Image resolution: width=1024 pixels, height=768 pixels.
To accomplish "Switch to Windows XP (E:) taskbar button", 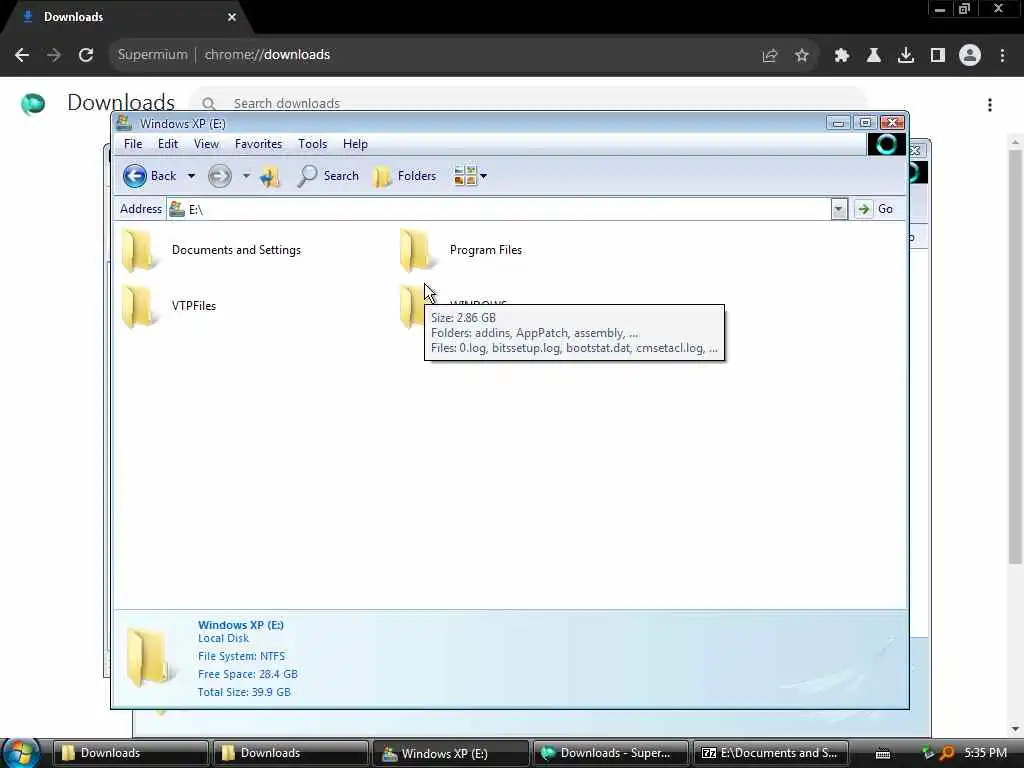I will click(450, 753).
